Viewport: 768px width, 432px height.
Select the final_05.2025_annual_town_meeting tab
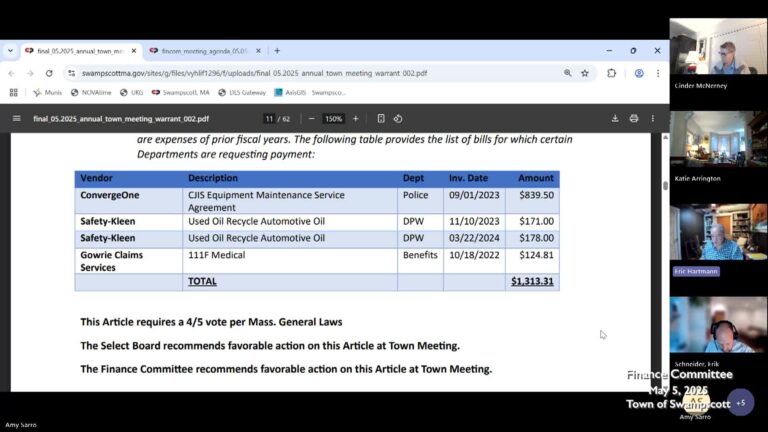[x=78, y=50]
